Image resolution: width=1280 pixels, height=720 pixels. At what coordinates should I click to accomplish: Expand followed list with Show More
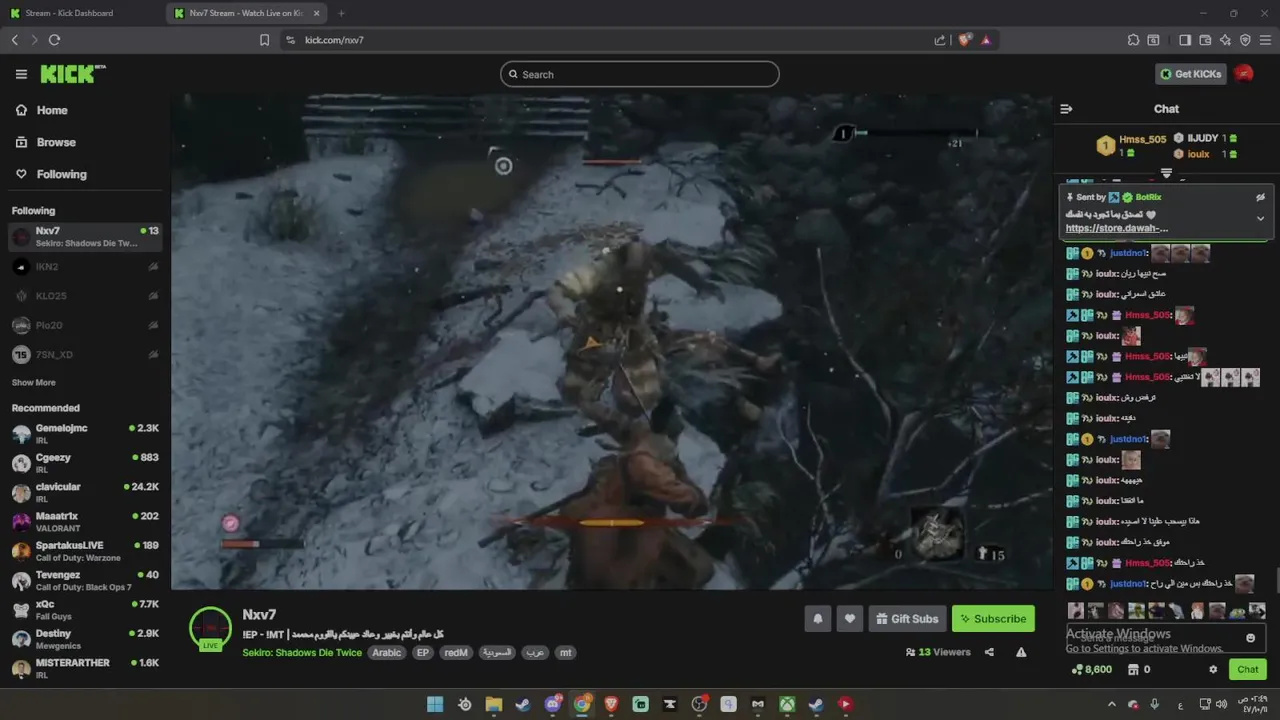[34, 383]
